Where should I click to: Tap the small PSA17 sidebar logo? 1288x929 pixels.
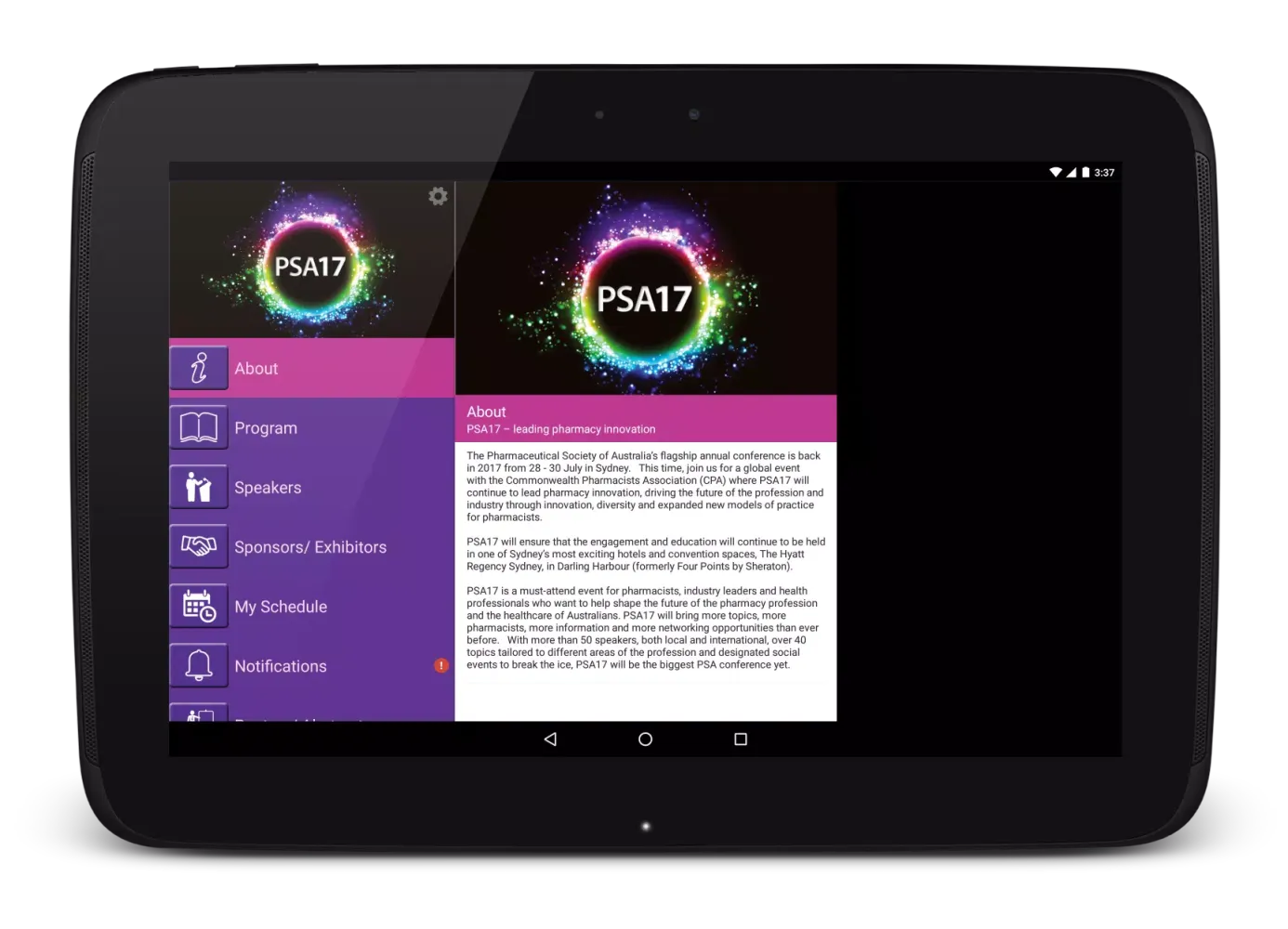click(x=310, y=263)
